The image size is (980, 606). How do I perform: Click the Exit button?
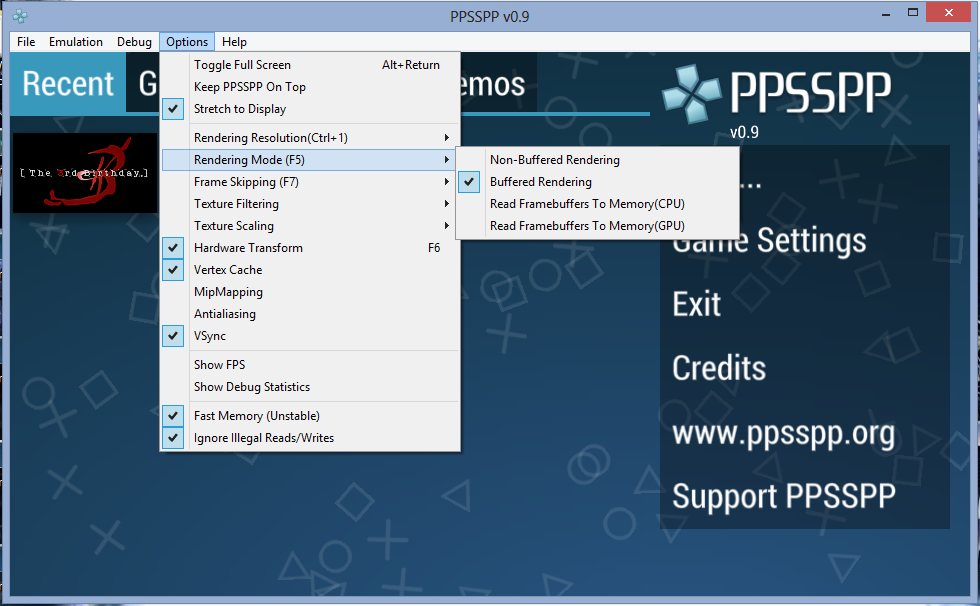pos(697,304)
